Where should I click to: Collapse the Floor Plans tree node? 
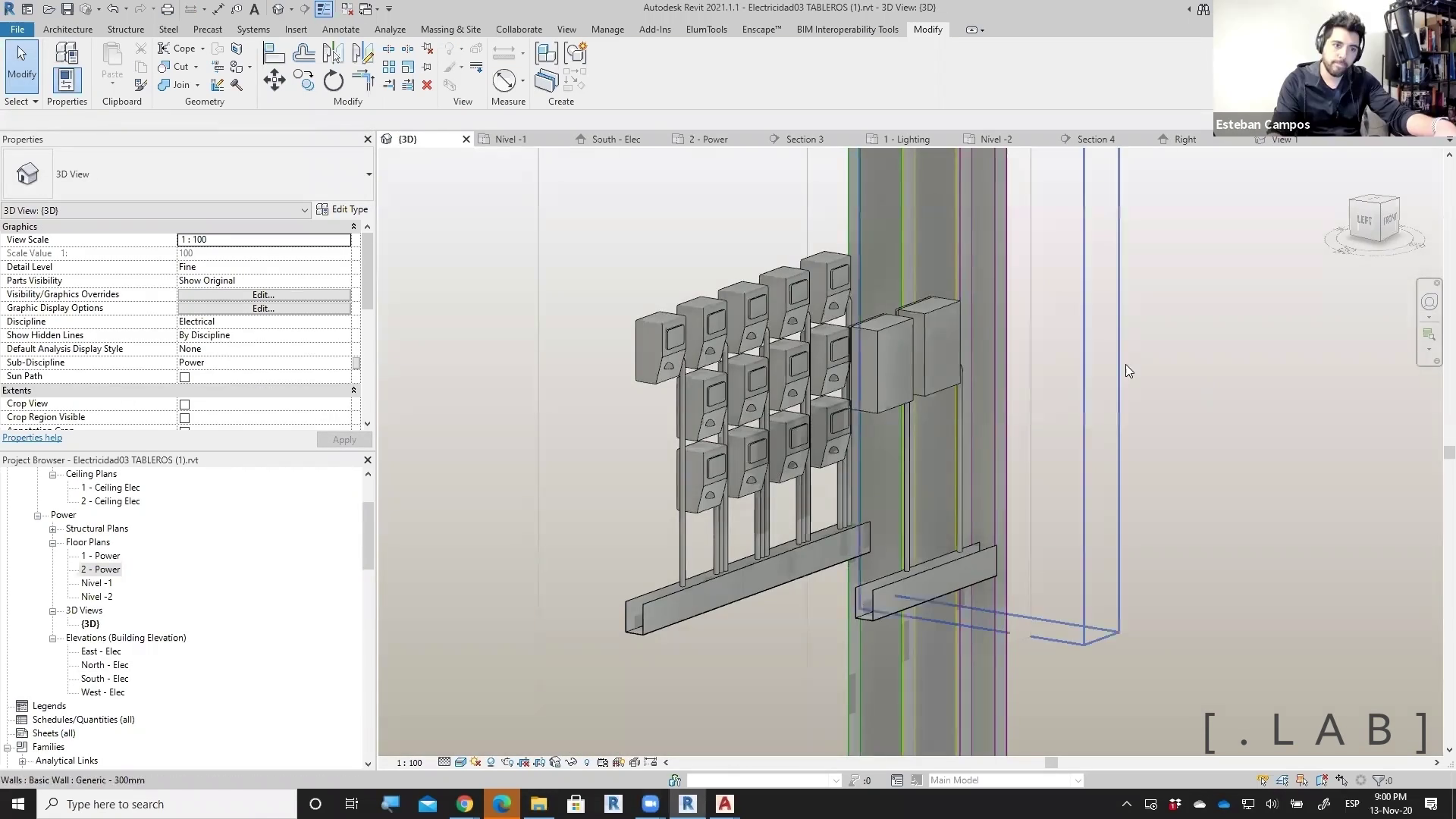pyautogui.click(x=53, y=543)
